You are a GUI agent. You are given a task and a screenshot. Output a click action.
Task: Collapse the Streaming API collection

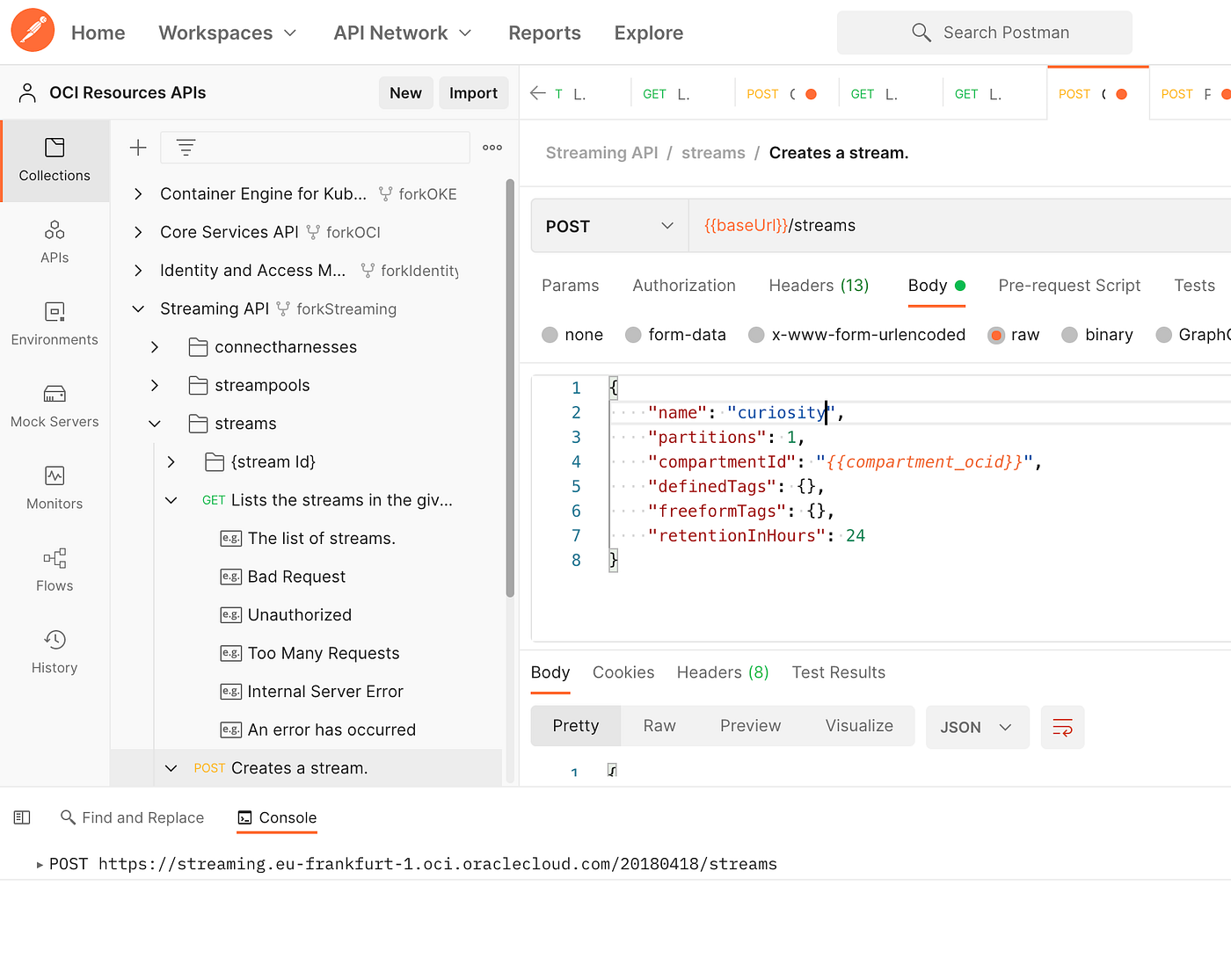tap(138, 309)
